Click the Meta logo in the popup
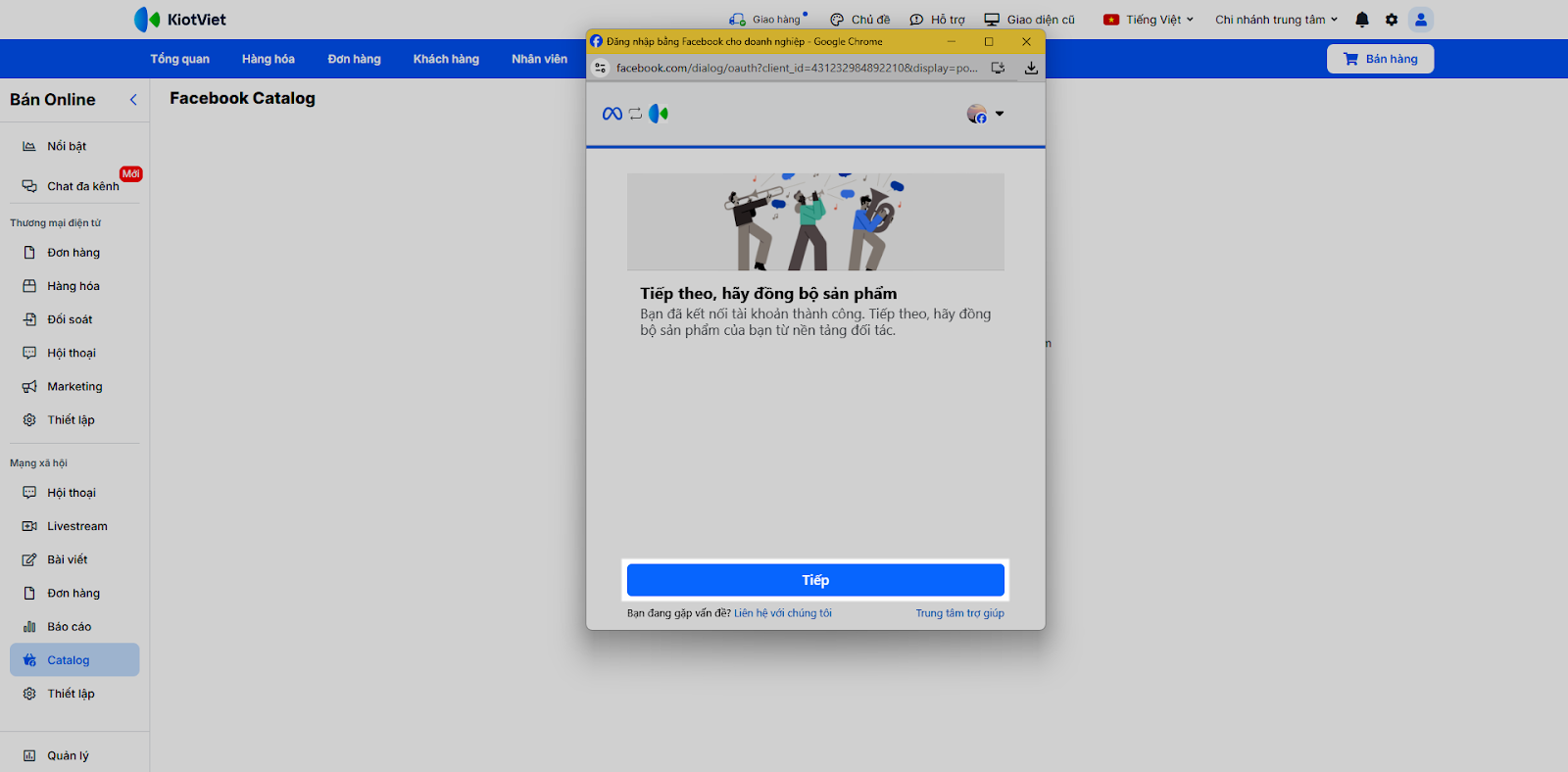1568x772 pixels. 612,114
